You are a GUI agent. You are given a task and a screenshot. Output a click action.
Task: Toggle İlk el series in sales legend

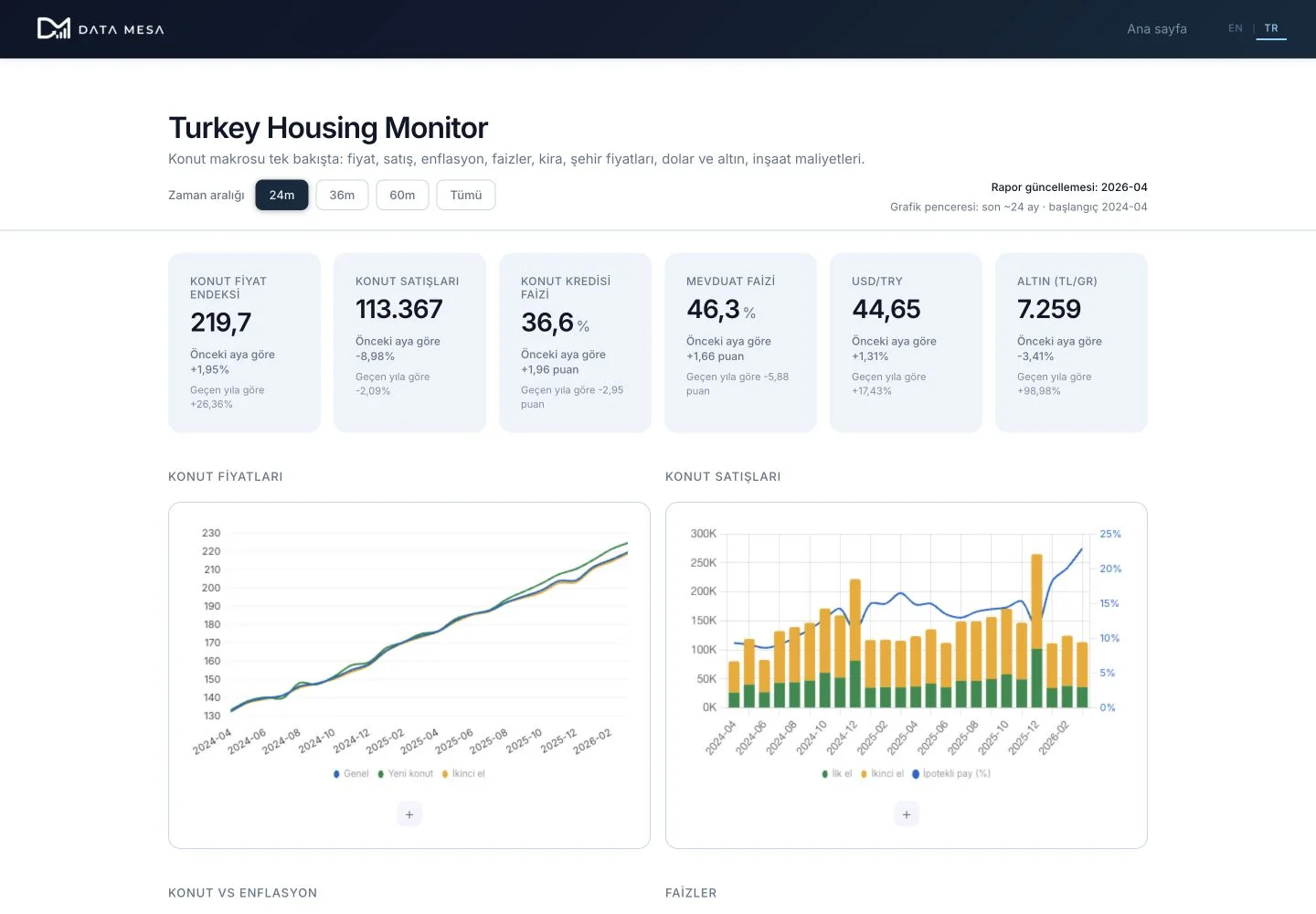[837, 773]
